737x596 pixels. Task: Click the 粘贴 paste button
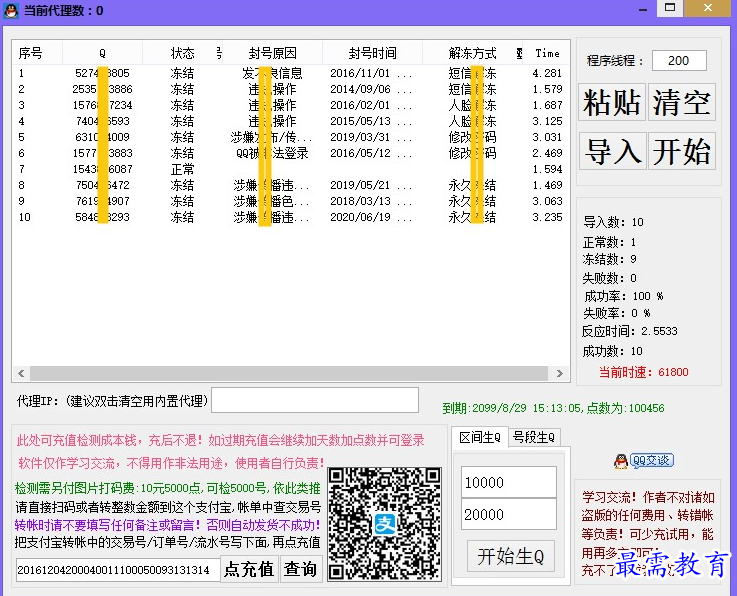pos(612,102)
